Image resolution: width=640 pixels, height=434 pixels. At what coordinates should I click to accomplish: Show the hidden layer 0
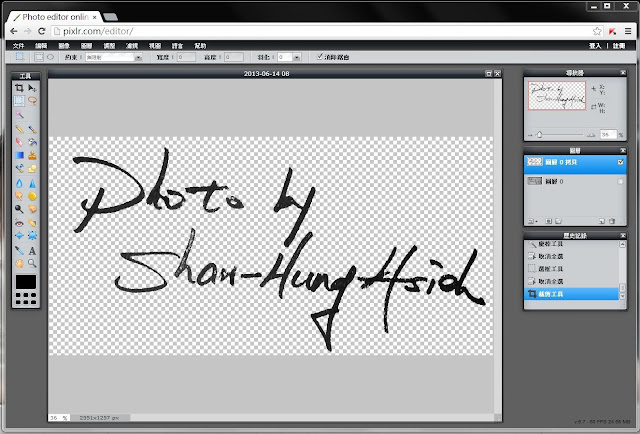(620, 181)
